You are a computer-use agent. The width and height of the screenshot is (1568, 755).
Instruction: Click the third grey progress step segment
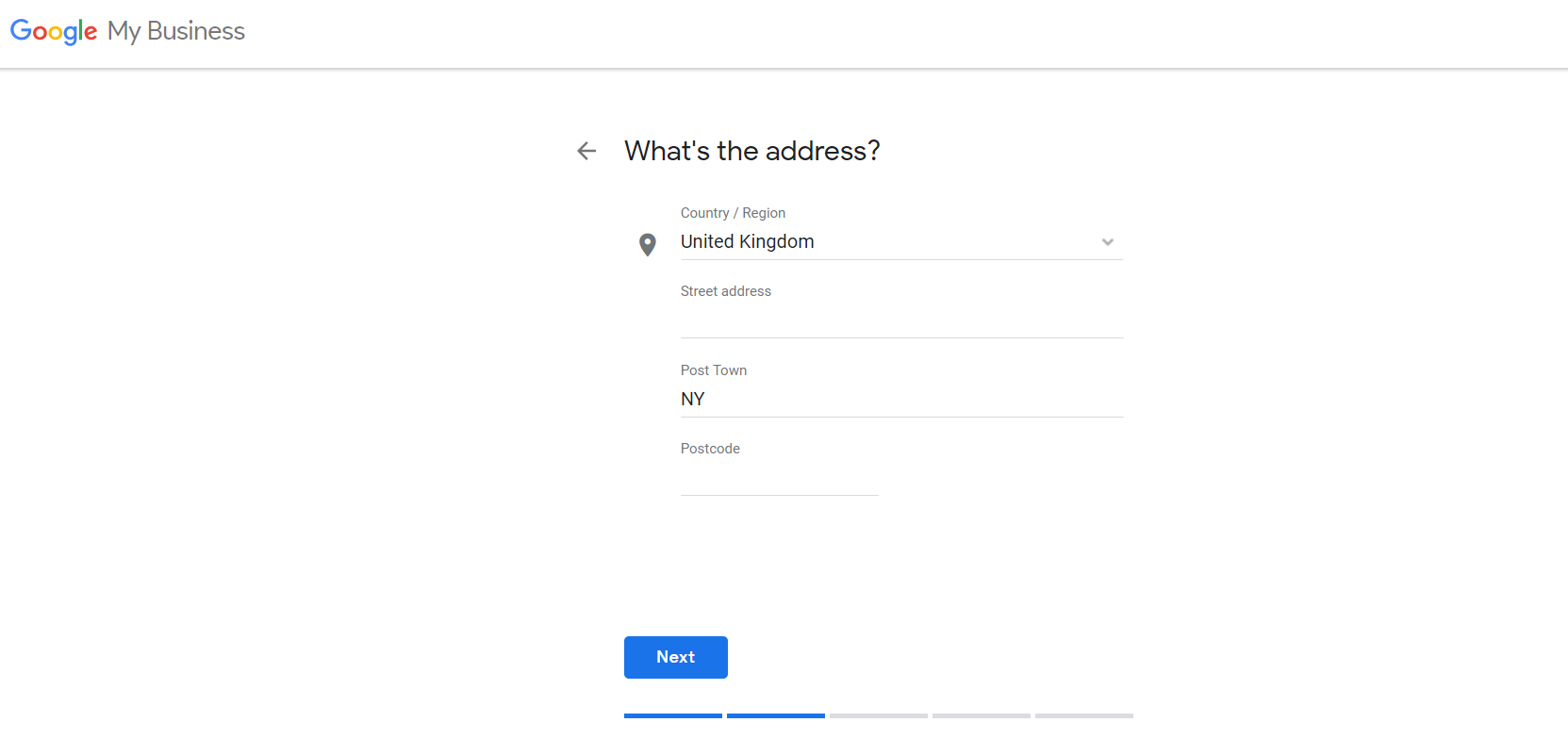[879, 715]
